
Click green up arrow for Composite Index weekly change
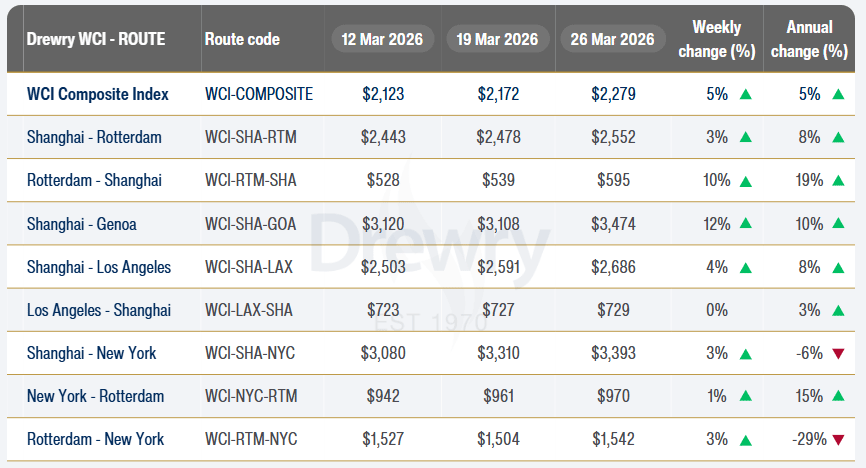pyautogui.click(x=744, y=95)
